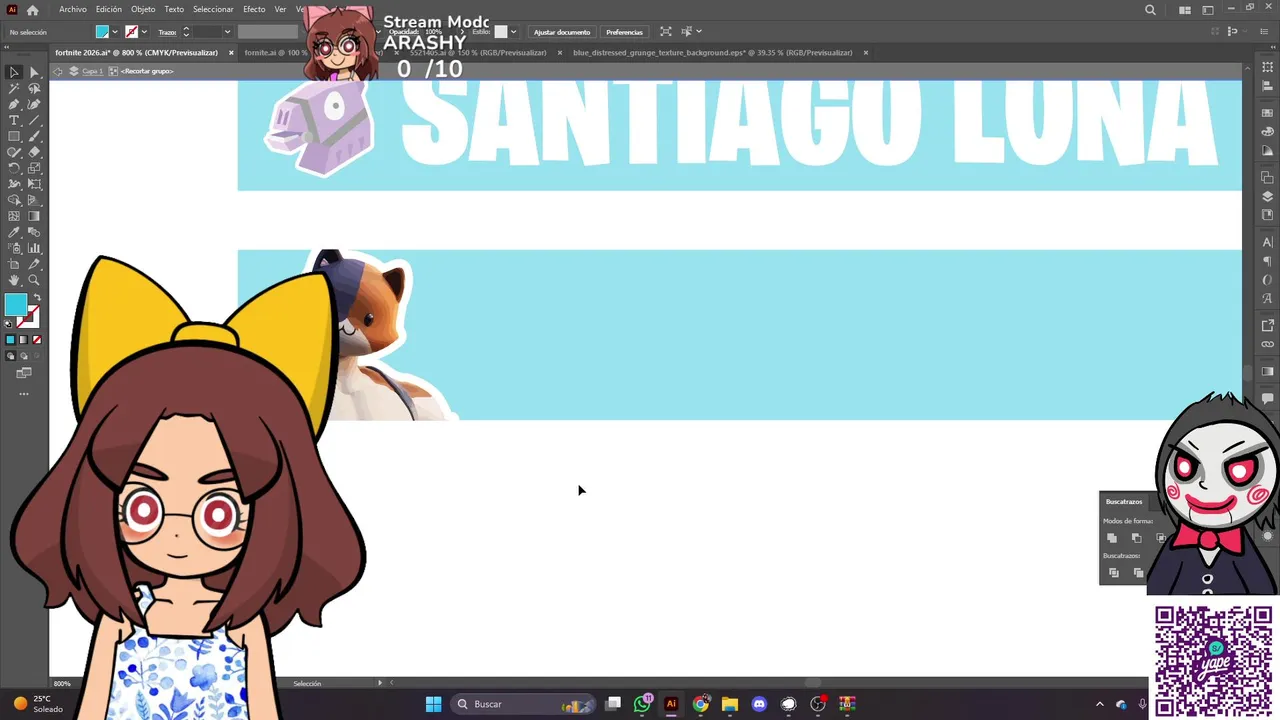Open Trazo stroke weight dropdown
The height and width of the screenshot is (720, 1280).
click(227, 32)
